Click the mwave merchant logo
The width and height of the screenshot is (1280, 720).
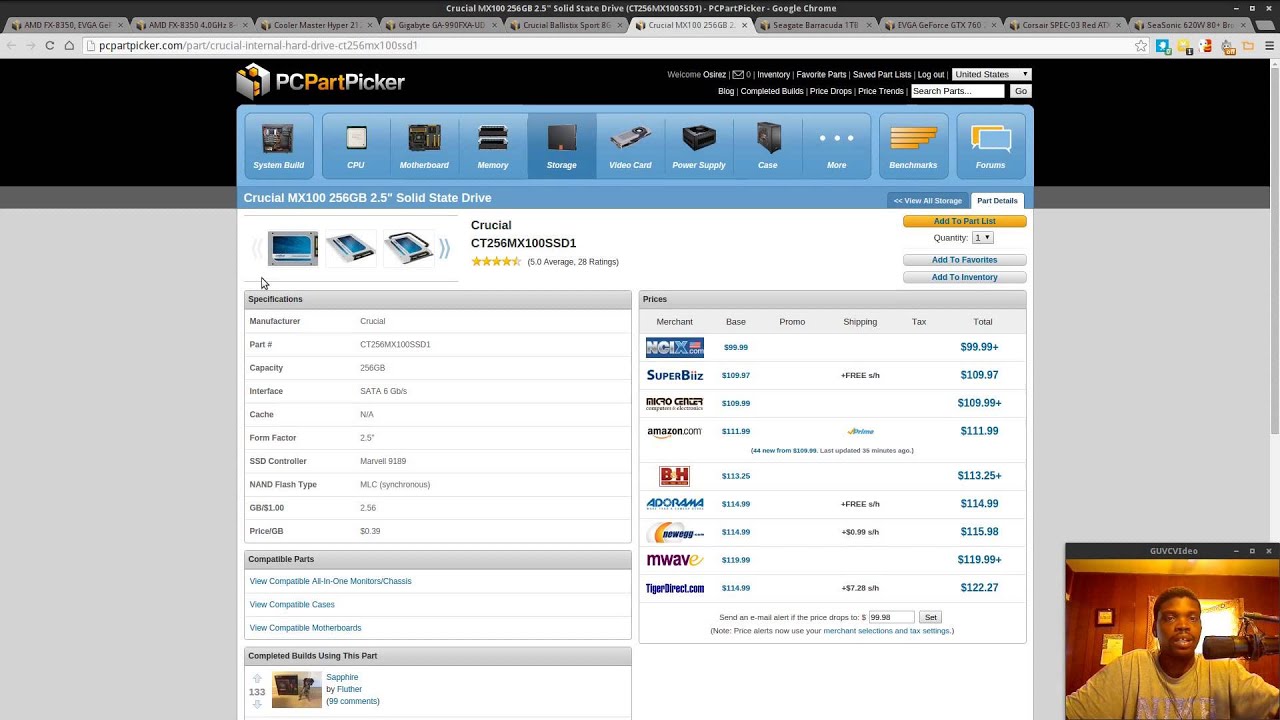click(675, 560)
